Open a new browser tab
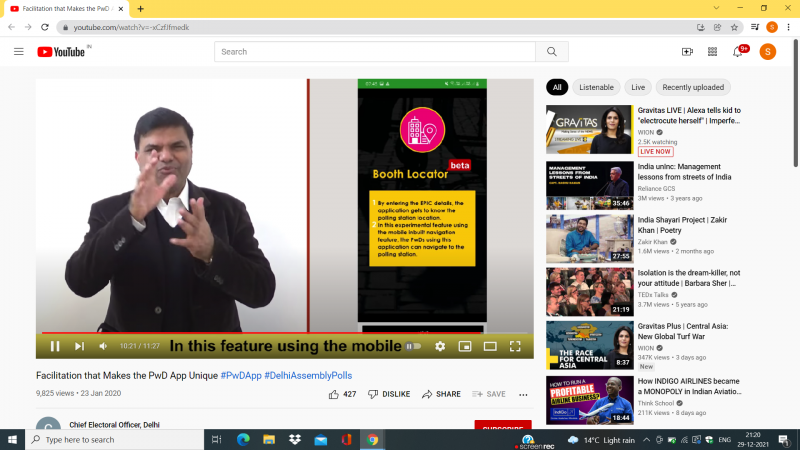Screen dimensions: 800x450 click(x=140, y=9)
